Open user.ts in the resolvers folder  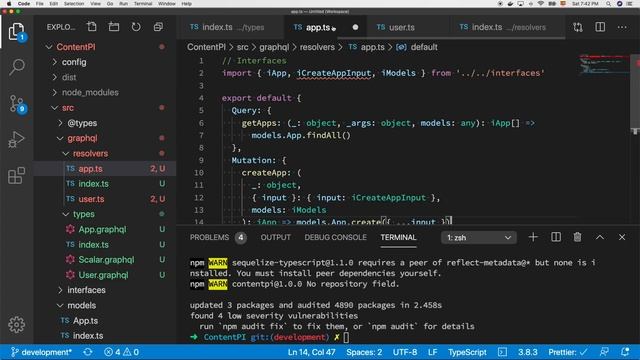[91, 199]
